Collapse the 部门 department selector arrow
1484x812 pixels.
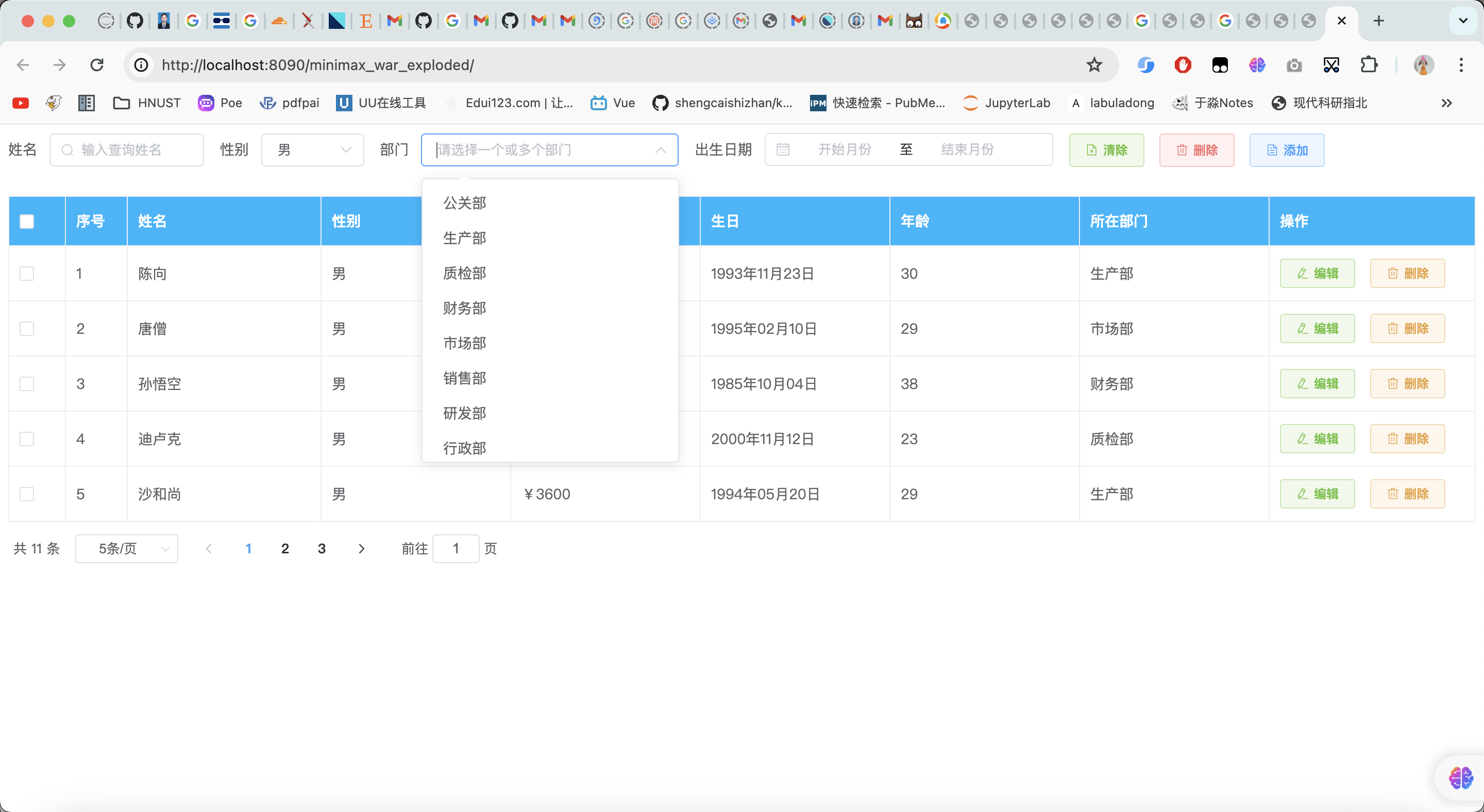pyautogui.click(x=660, y=150)
